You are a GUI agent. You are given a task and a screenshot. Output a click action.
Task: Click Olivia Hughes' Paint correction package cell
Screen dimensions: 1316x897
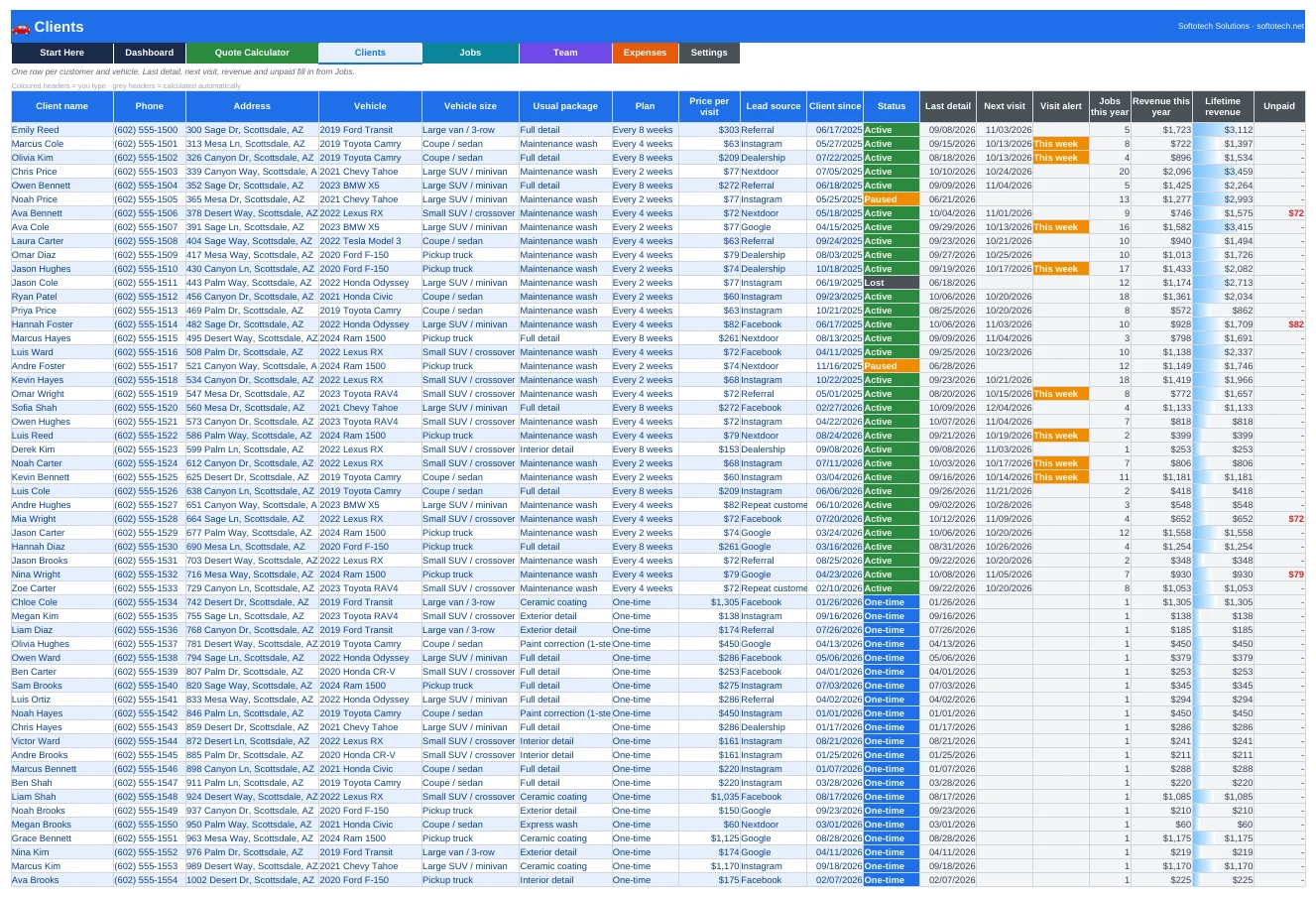pos(565,644)
